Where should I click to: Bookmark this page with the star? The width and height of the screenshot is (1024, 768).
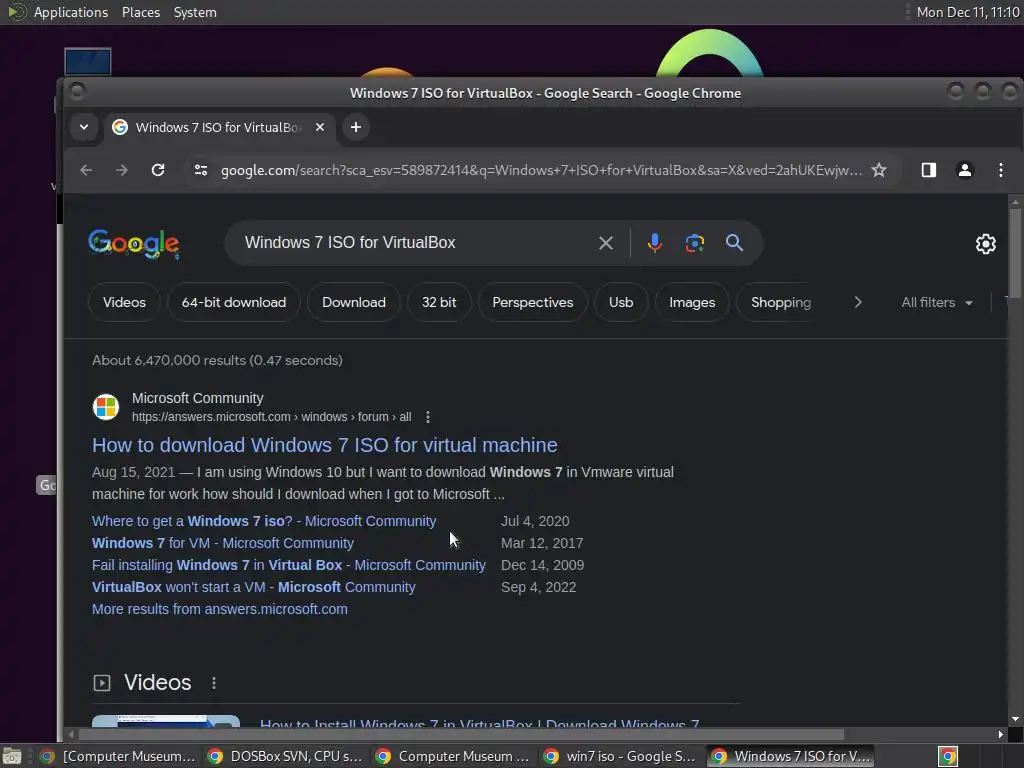pyautogui.click(x=879, y=170)
